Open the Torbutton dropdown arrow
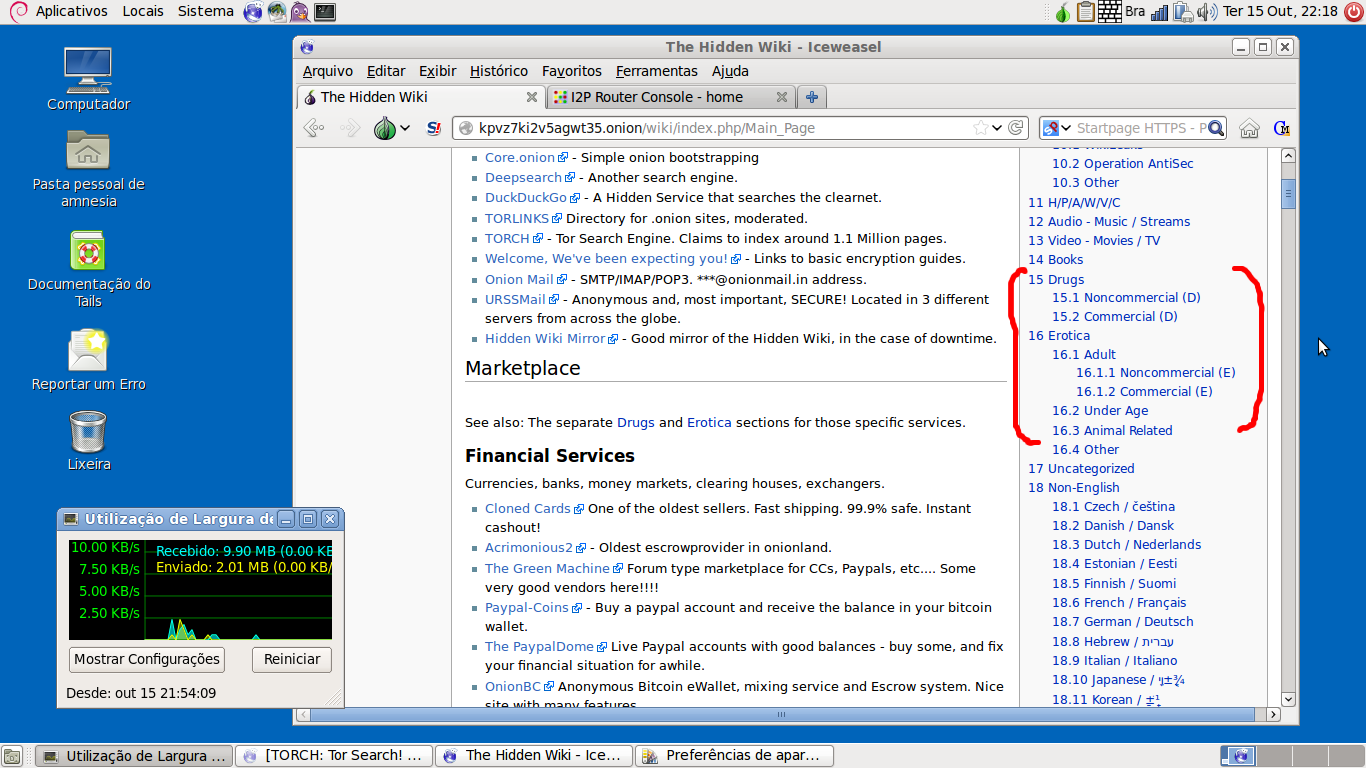 405,128
